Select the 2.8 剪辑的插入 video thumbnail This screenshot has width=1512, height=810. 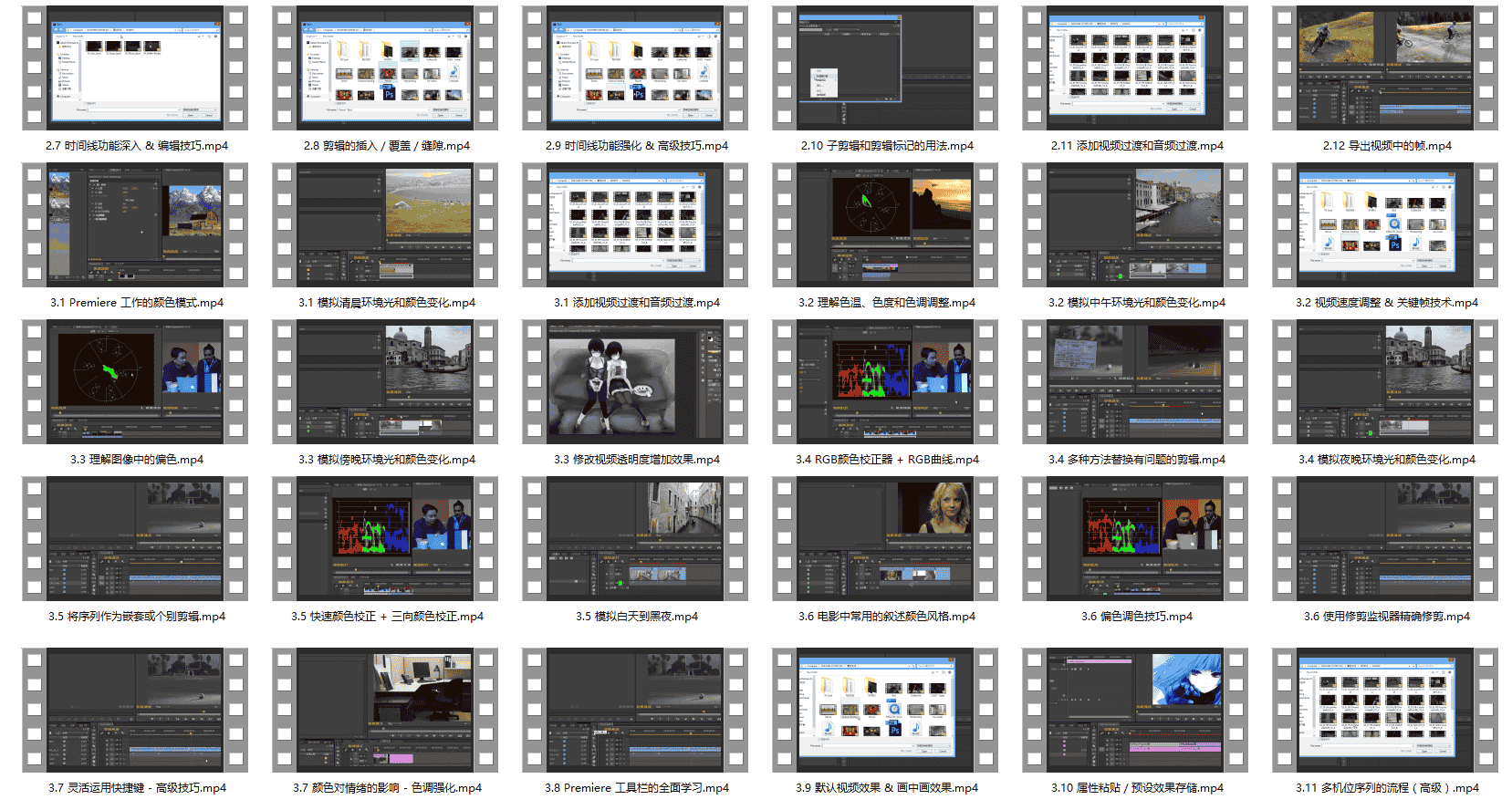pyautogui.click(x=385, y=68)
